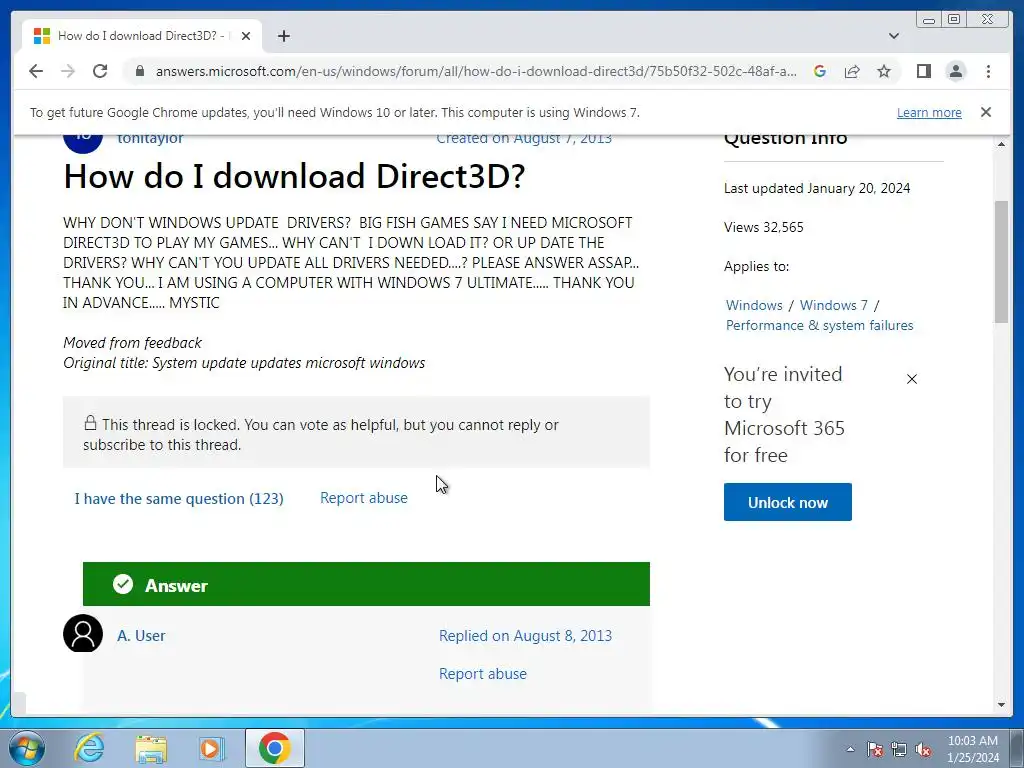Open A. User's profile name link
This screenshot has width=1024, height=768.
[x=141, y=635]
